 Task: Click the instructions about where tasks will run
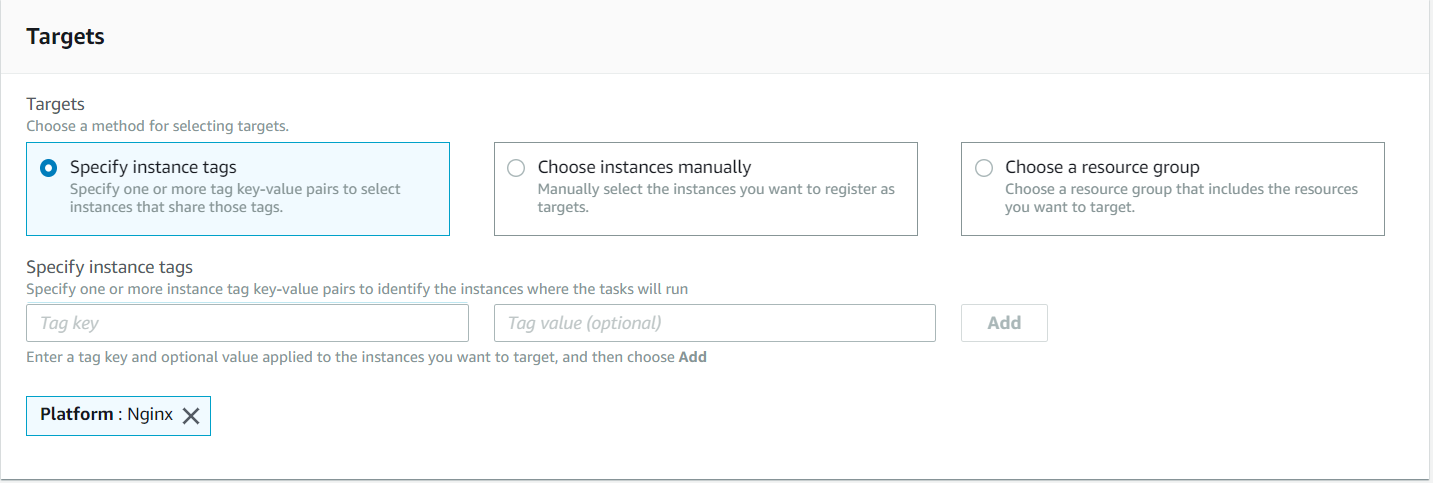click(356, 289)
